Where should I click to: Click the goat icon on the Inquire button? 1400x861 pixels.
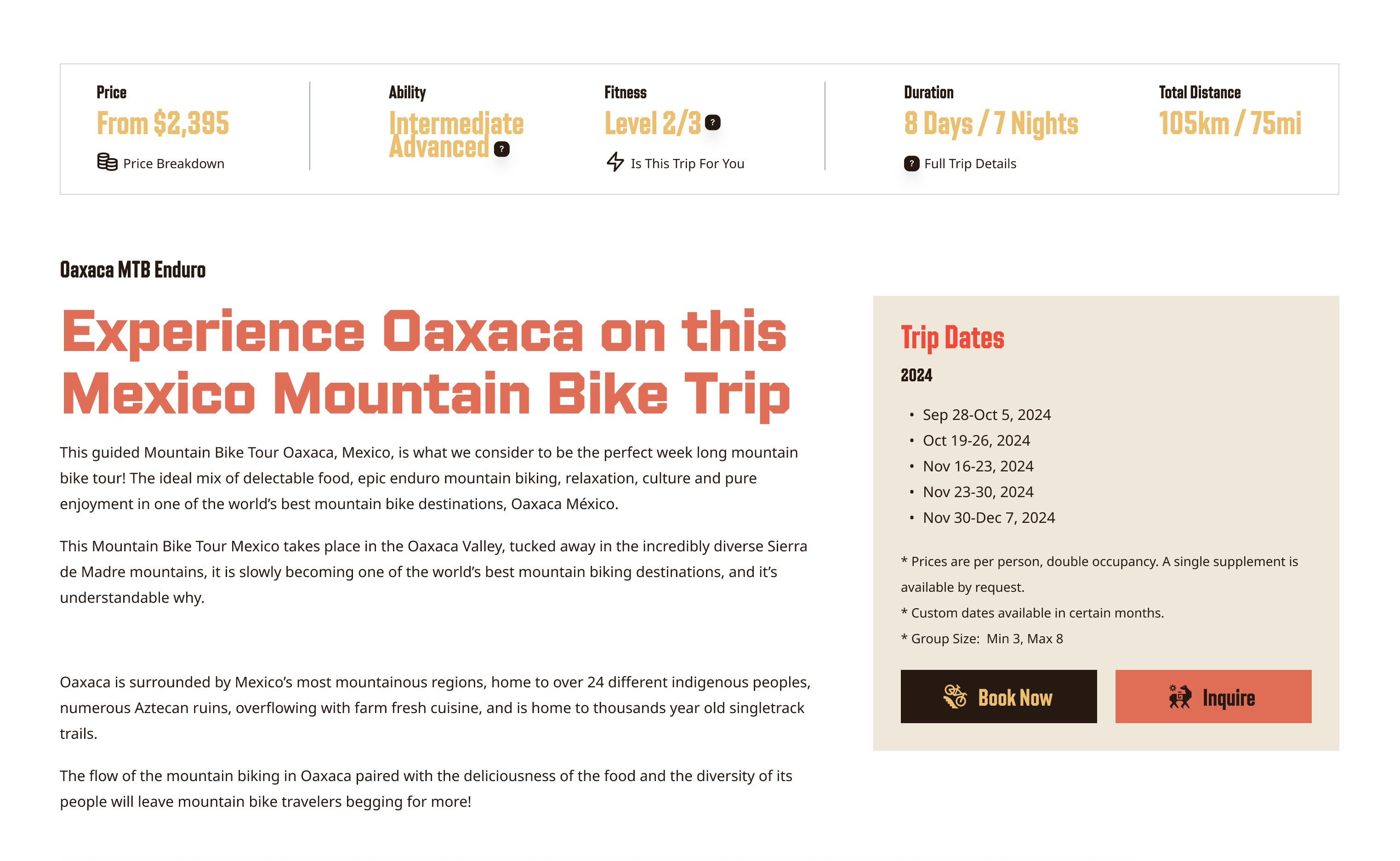tap(1181, 698)
